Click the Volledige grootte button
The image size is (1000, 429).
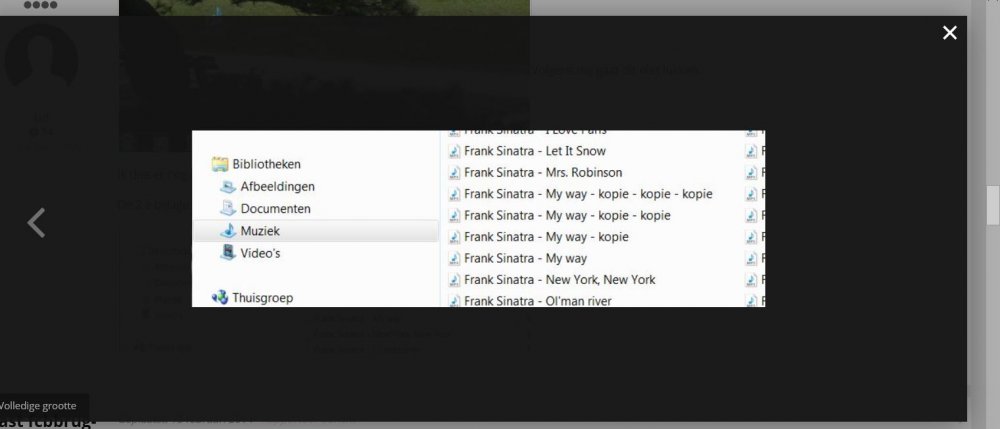(x=40, y=406)
